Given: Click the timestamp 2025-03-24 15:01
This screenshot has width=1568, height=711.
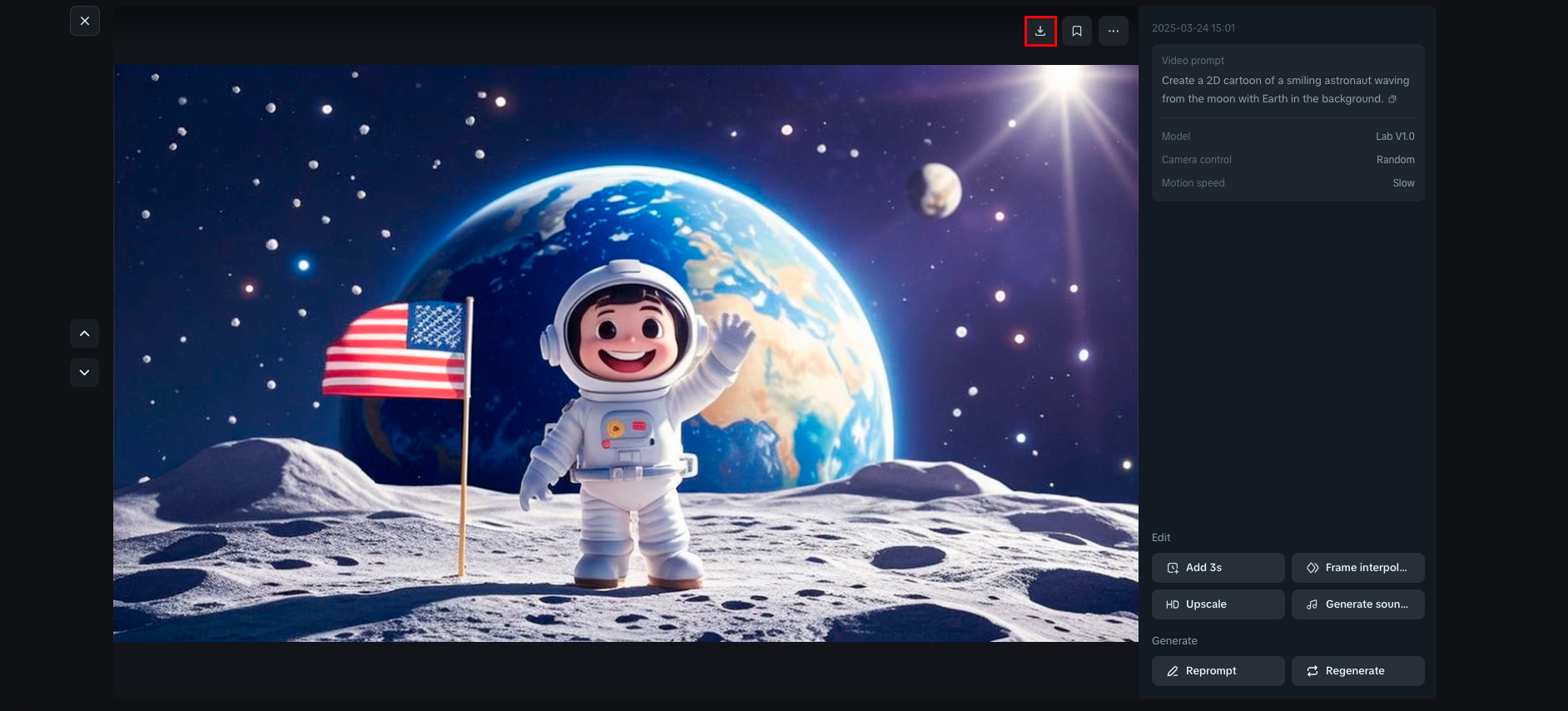Looking at the screenshot, I should (x=1193, y=28).
